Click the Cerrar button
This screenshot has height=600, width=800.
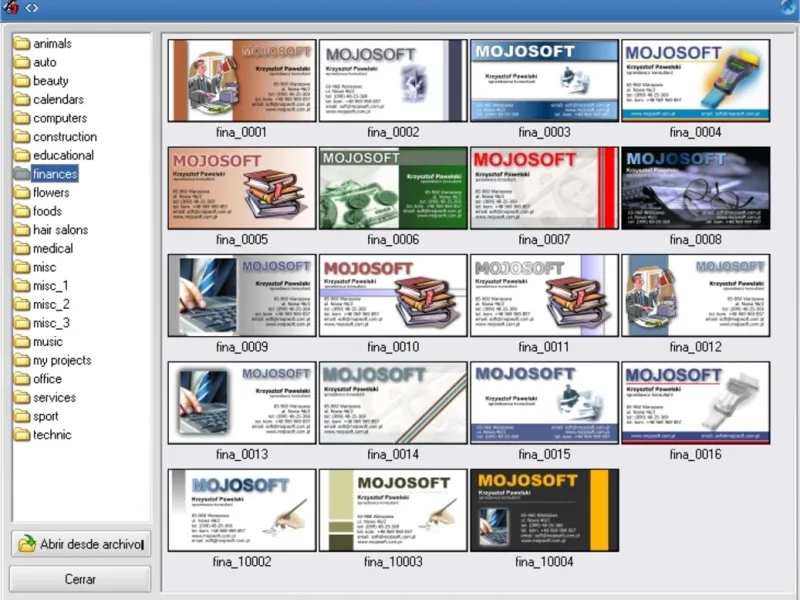[x=80, y=579]
